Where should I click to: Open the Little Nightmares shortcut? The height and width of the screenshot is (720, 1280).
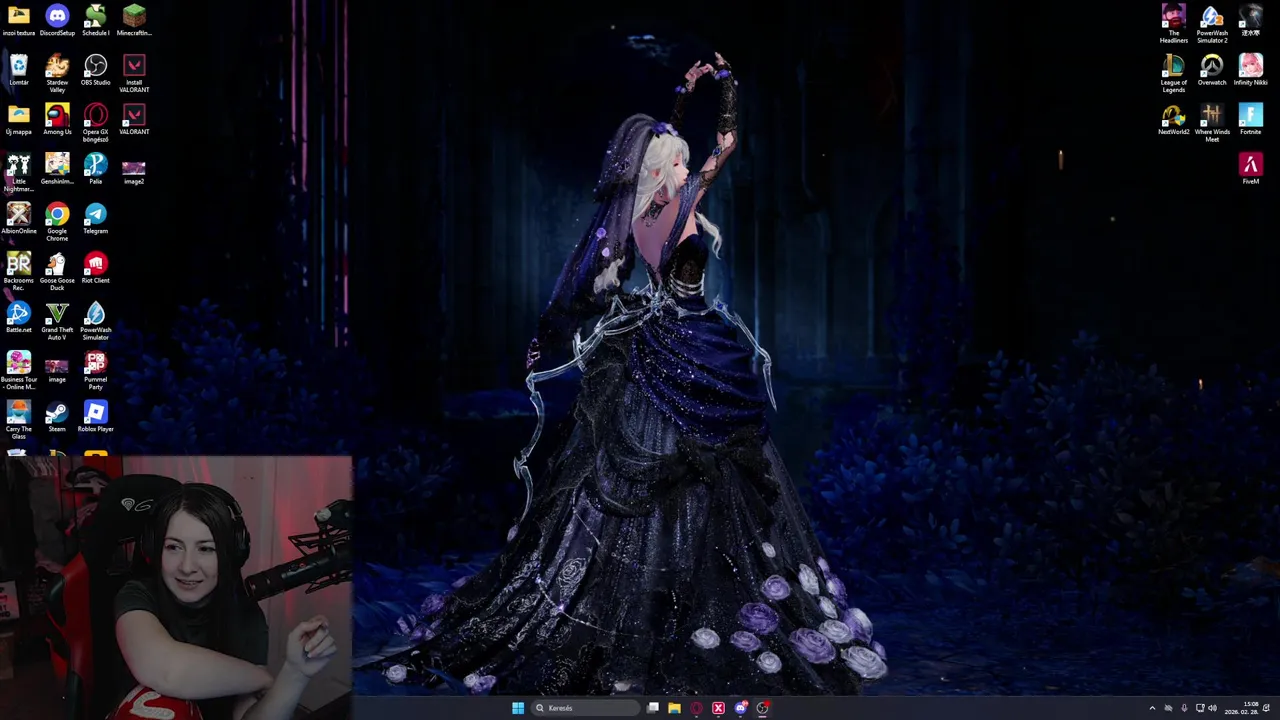[19, 172]
